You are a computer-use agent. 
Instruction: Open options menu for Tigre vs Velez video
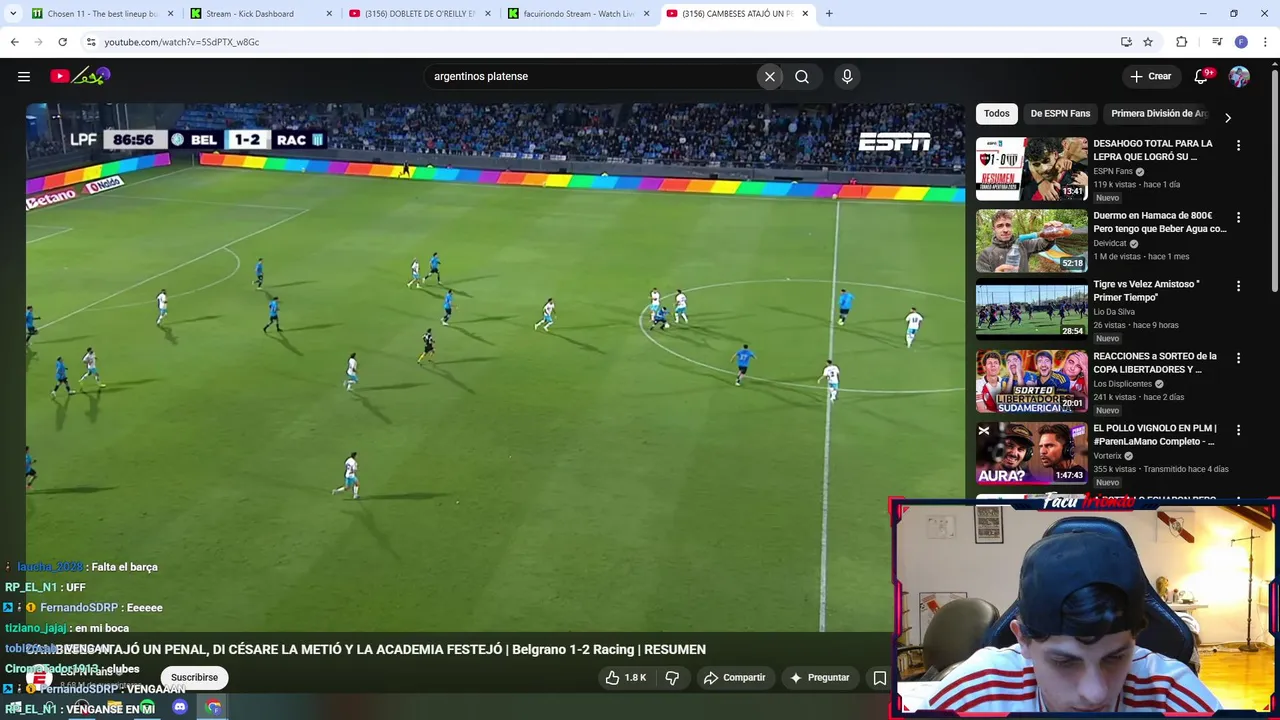point(1238,286)
